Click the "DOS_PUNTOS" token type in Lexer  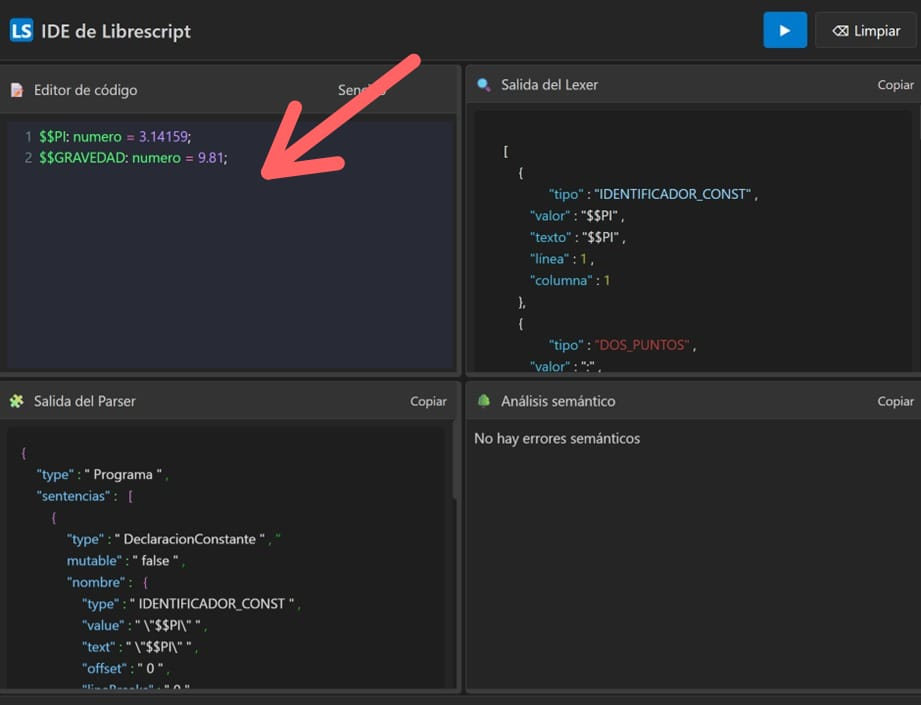tap(642, 345)
